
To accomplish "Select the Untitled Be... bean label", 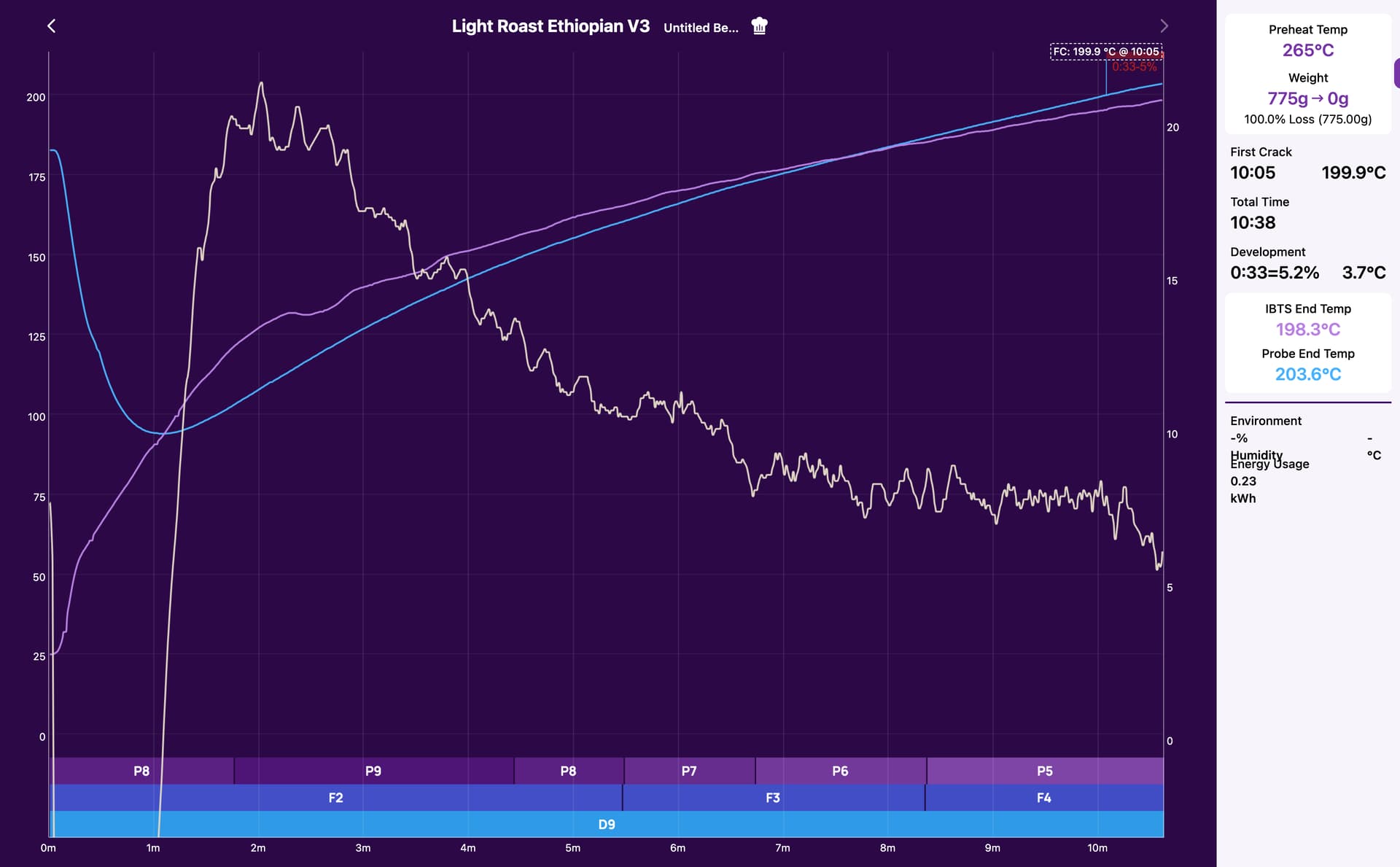I will 701,28.
